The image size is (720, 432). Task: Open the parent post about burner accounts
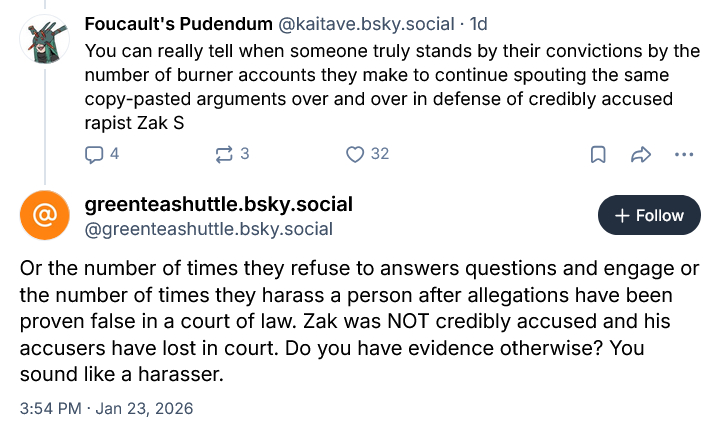390,87
